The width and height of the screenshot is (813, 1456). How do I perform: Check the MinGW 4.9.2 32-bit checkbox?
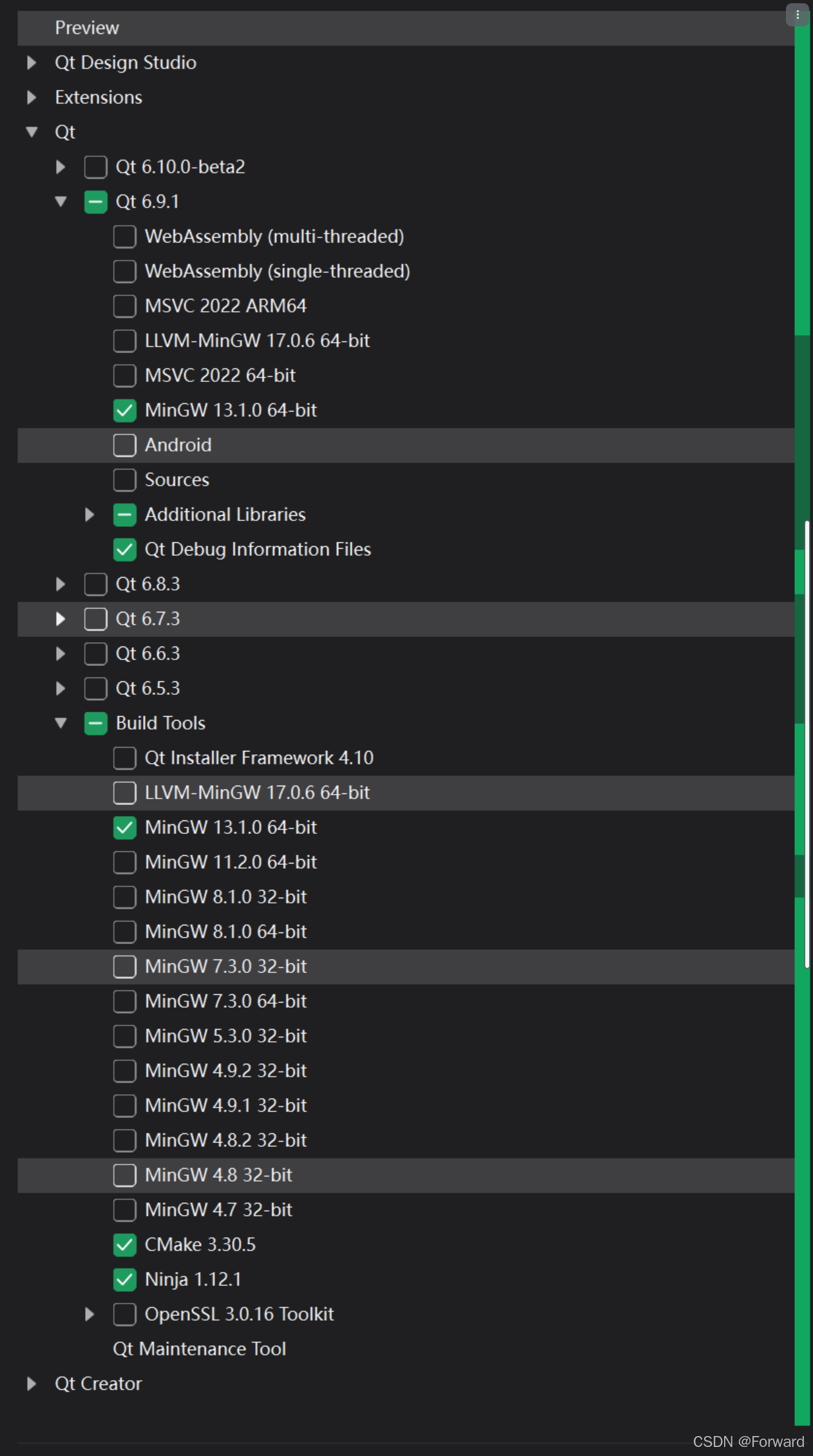point(124,1071)
